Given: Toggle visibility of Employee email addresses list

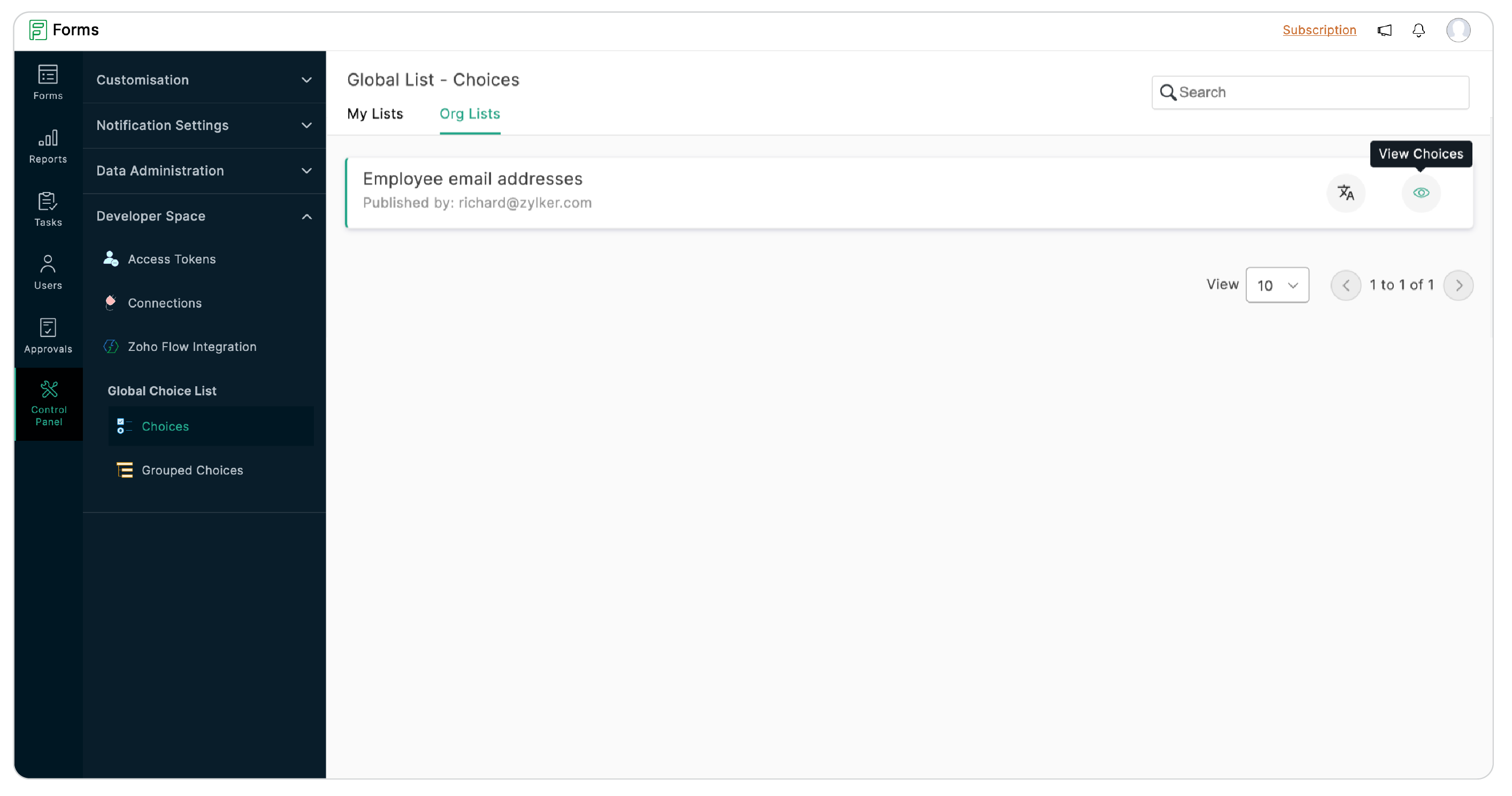Looking at the screenshot, I should [x=1421, y=192].
